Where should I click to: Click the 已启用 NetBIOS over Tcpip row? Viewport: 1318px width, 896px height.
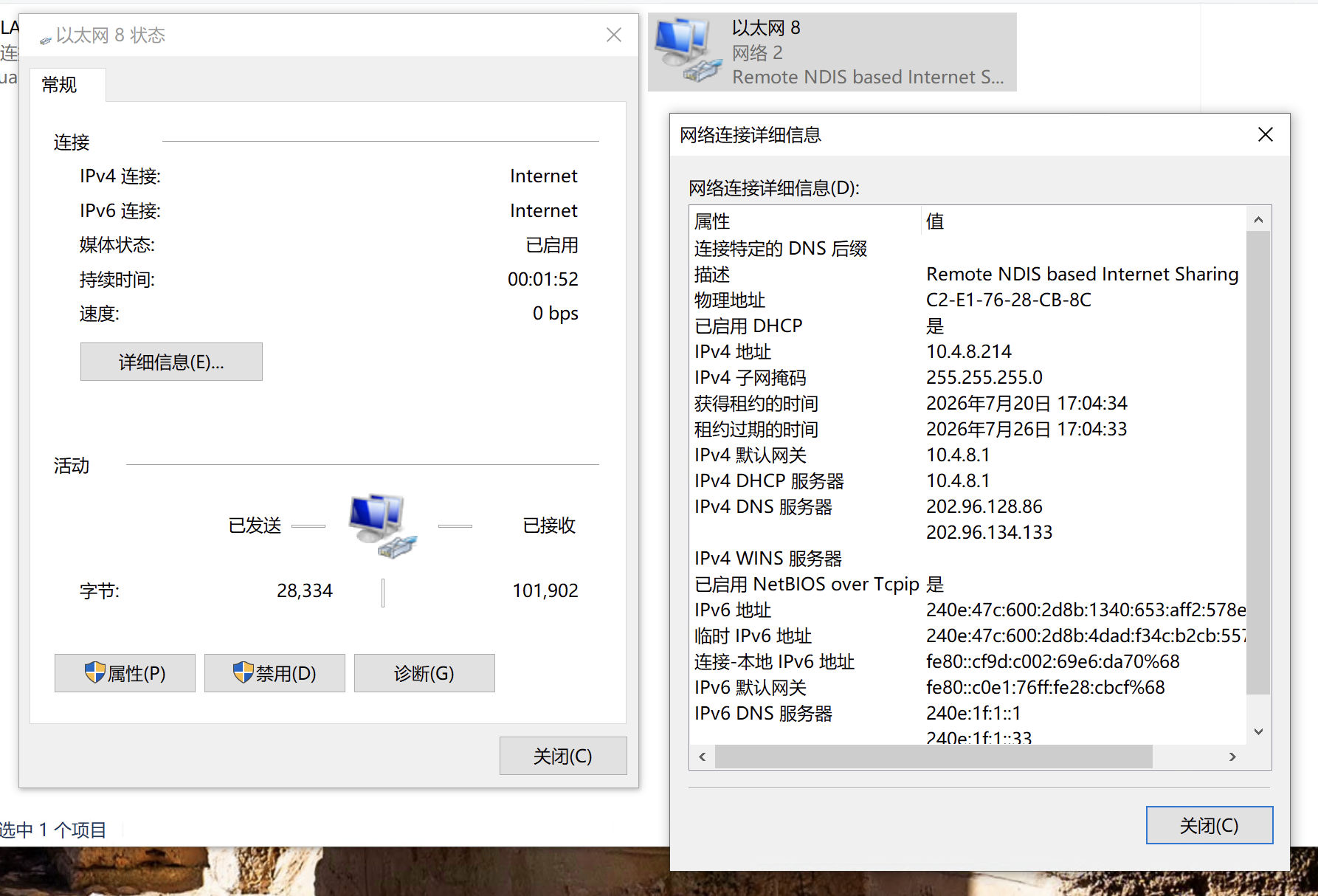click(968, 585)
